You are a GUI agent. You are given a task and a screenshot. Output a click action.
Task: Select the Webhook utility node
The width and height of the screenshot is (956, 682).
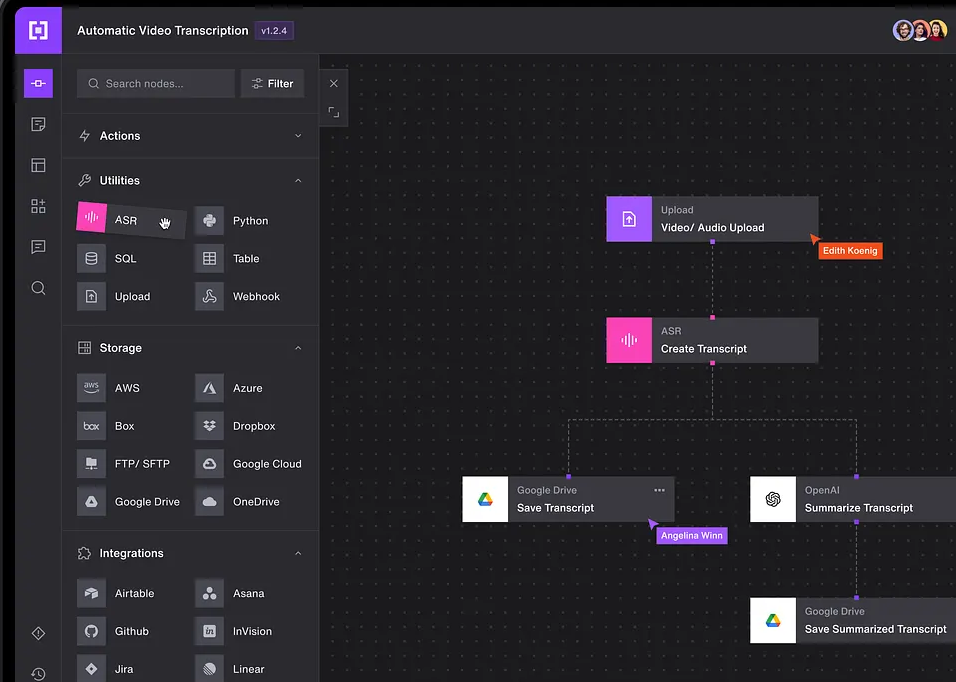coord(242,297)
